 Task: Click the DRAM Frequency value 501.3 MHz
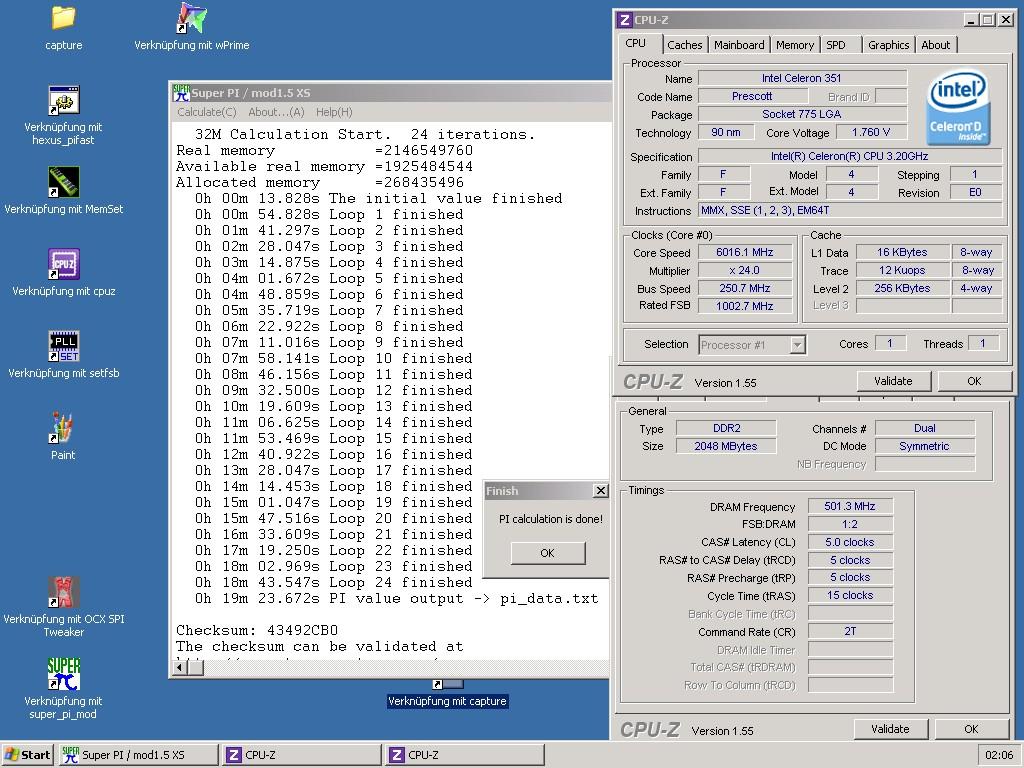point(850,506)
